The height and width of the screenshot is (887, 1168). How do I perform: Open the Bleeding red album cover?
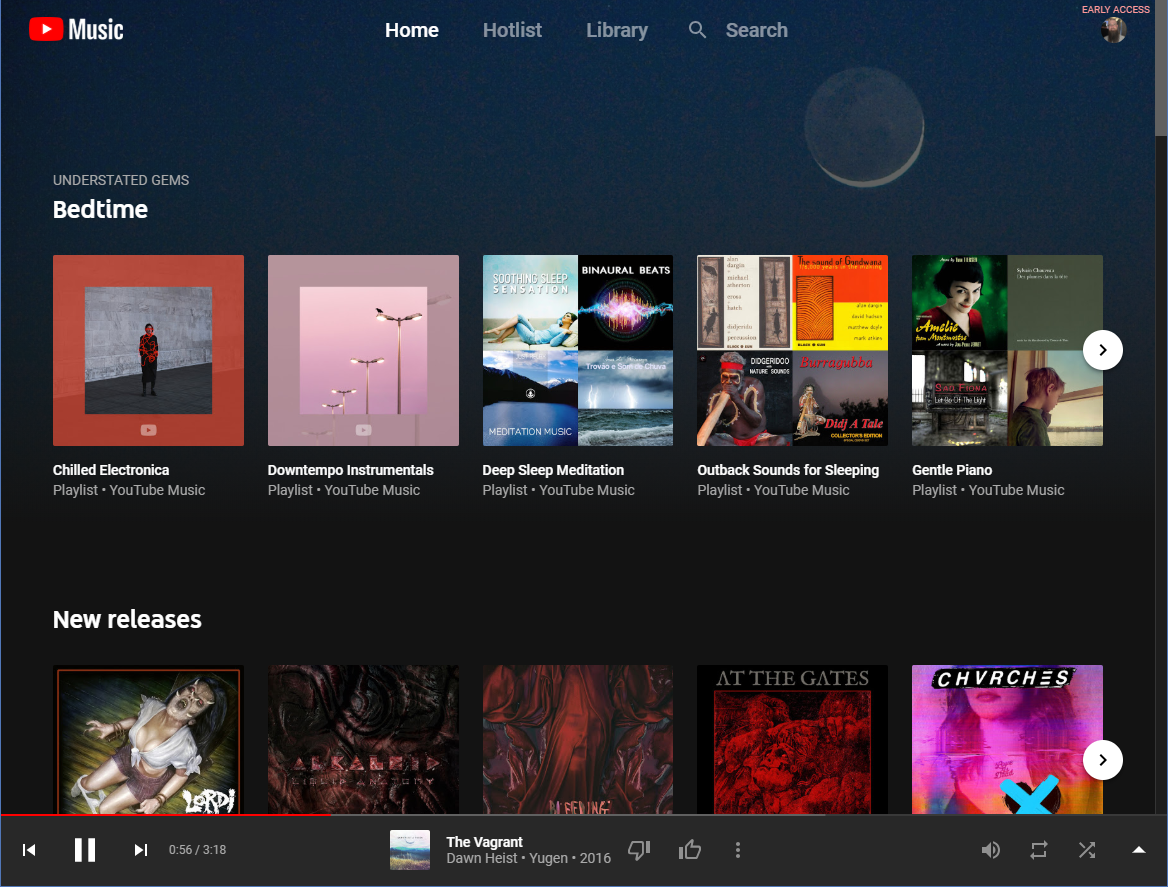click(578, 739)
